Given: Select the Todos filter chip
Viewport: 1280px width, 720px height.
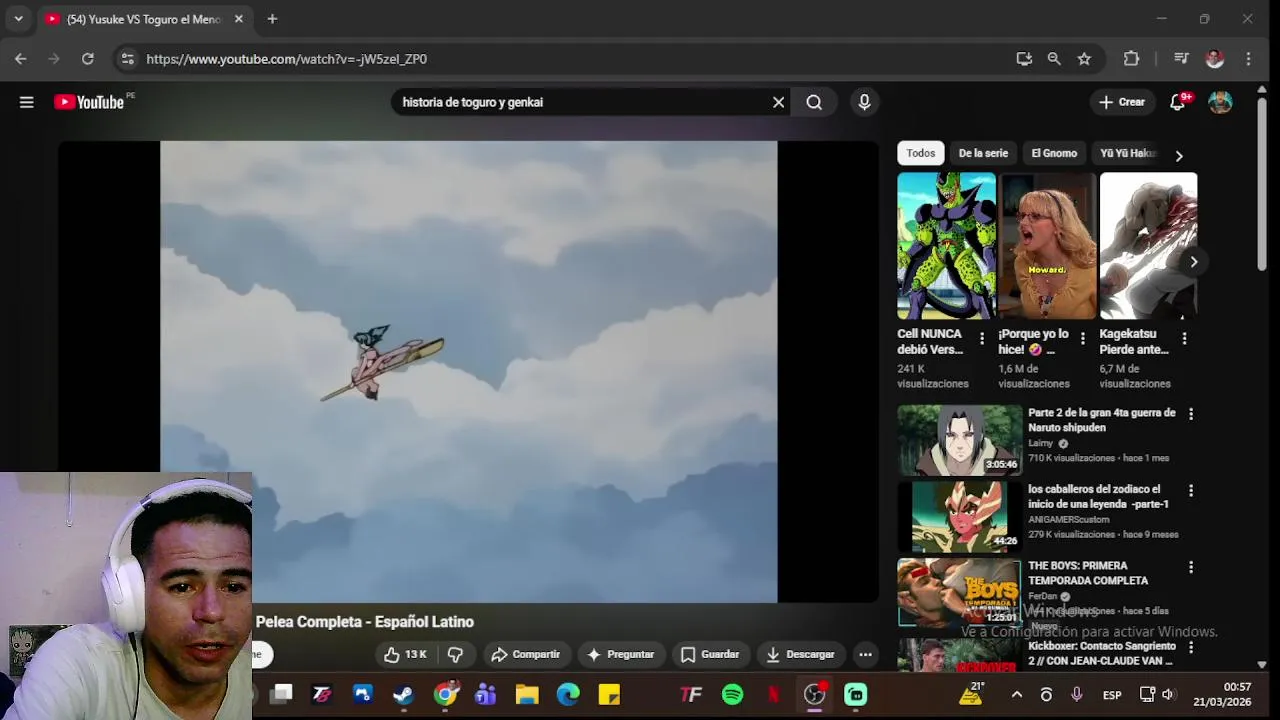Looking at the screenshot, I should click(x=921, y=153).
